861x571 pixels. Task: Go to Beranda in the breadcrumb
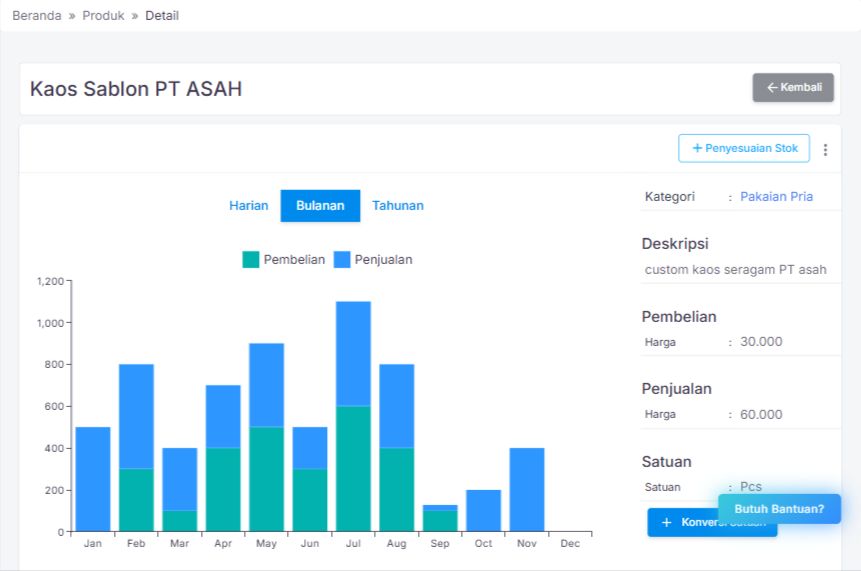pyautogui.click(x=37, y=16)
